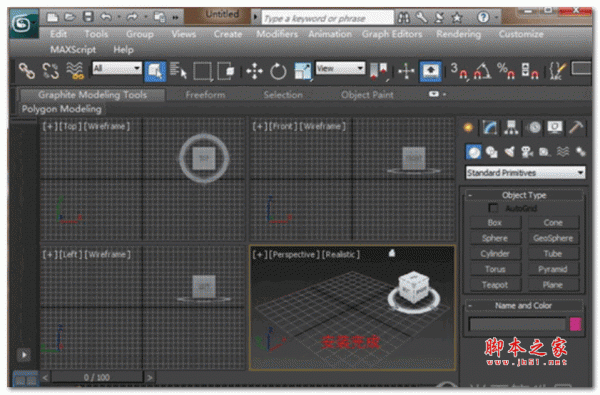Switch to the Object Paint ribbon tab
The height and width of the screenshot is (395, 600).
pyautogui.click(x=367, y=95)
